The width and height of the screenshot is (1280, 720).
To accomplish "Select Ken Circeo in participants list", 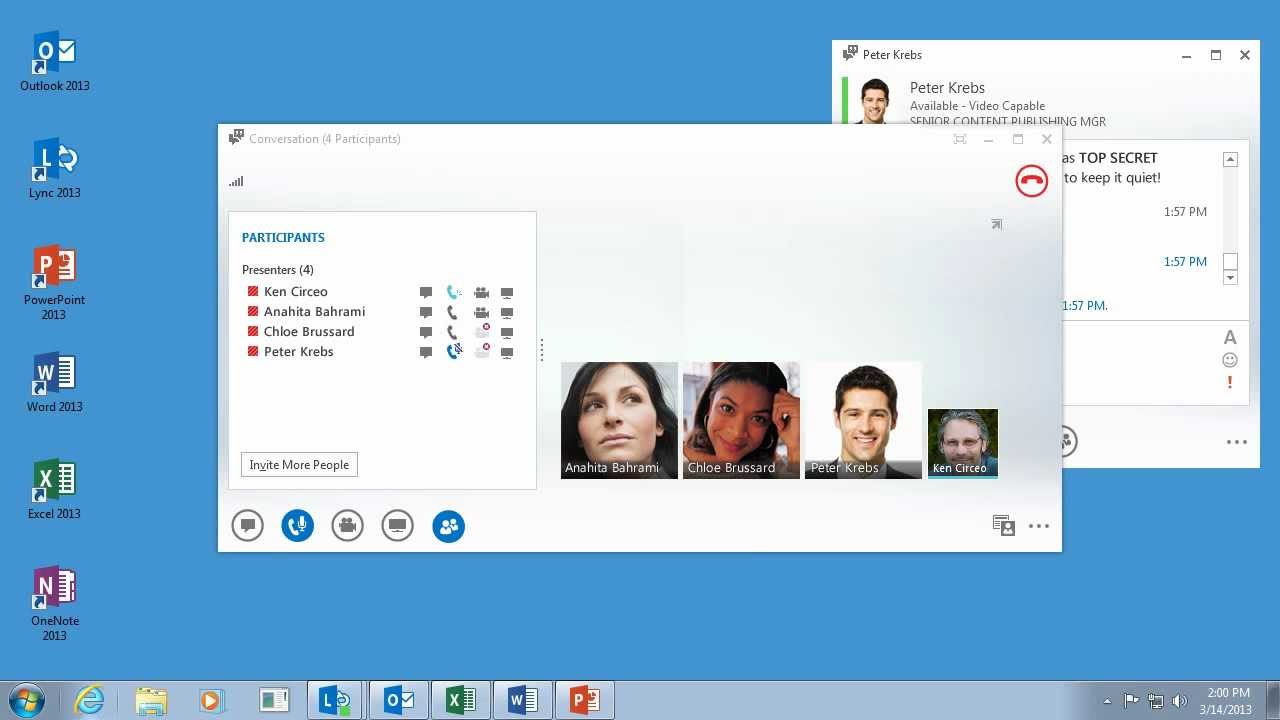I will 296,292.
